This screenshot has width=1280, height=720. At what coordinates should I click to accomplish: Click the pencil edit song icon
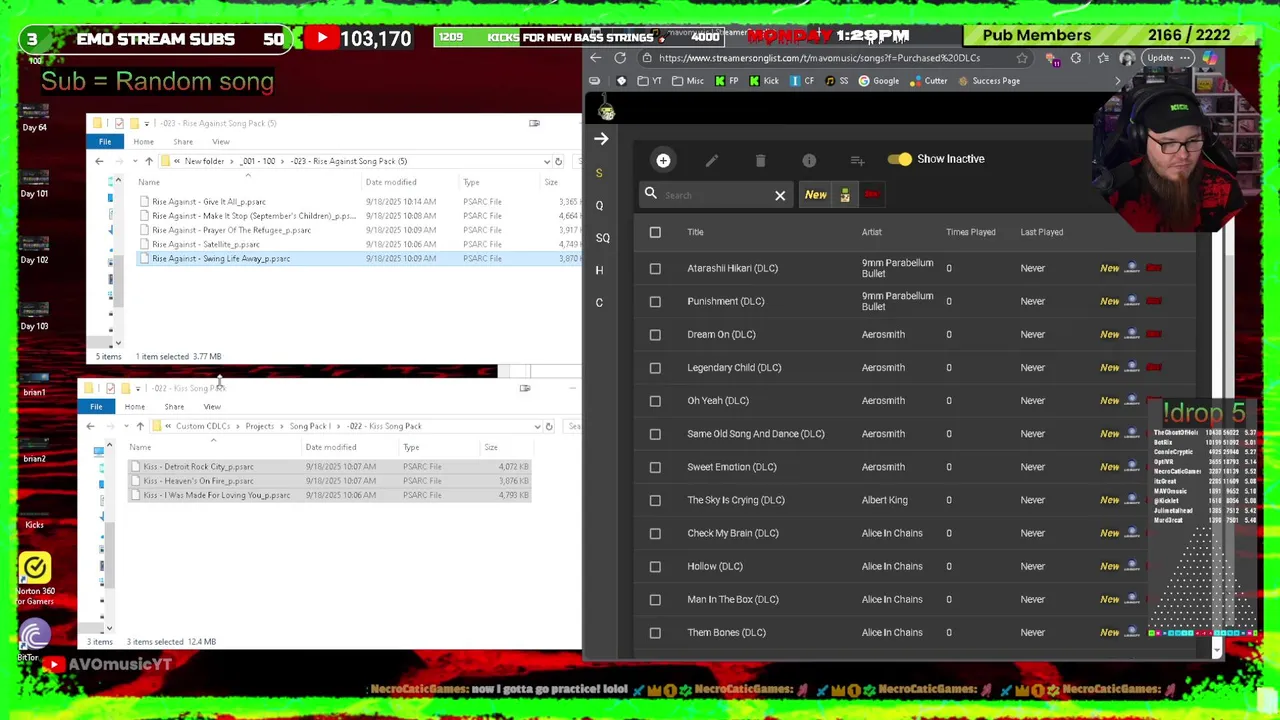tap(711, 160)
